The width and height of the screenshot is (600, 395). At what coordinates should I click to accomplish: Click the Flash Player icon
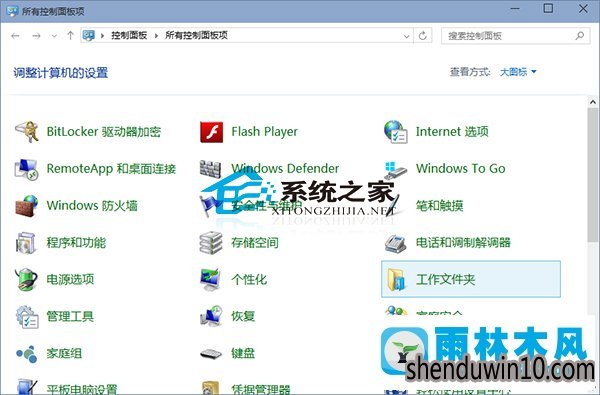click(211, 132)
